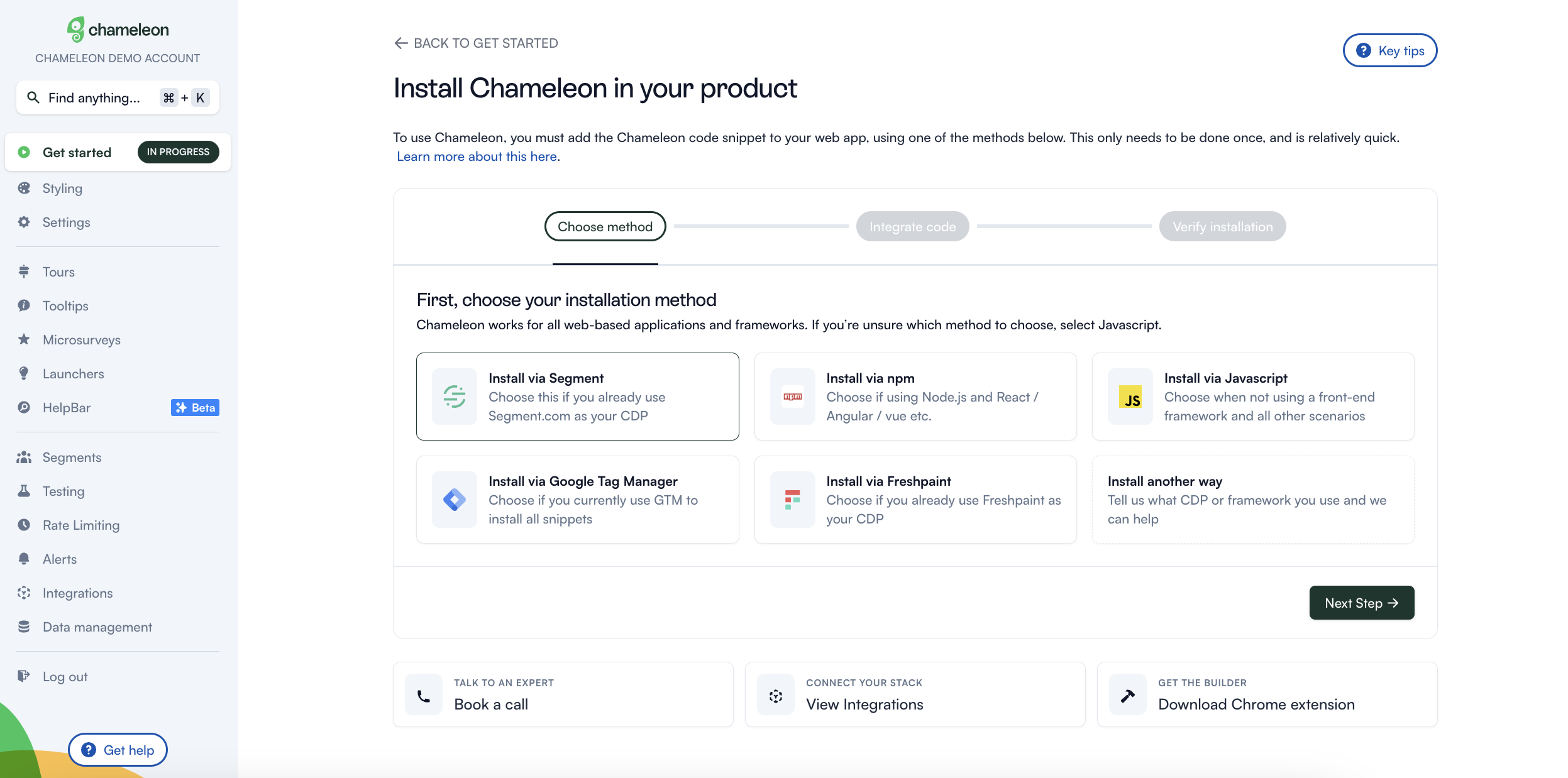This screenshot has height=778, width=1568.
Task: Click the npm logo icon
Action: point(792,397)
